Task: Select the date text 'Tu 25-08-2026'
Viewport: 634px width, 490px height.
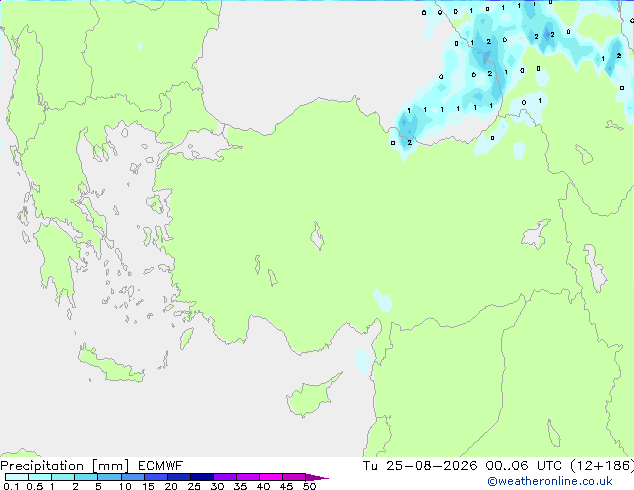Action: (420, 466)
